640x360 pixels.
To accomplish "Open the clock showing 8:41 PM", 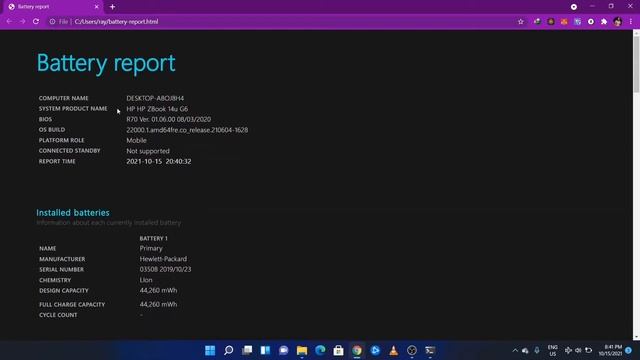I will pyautogui.click(x=610, y=350).
